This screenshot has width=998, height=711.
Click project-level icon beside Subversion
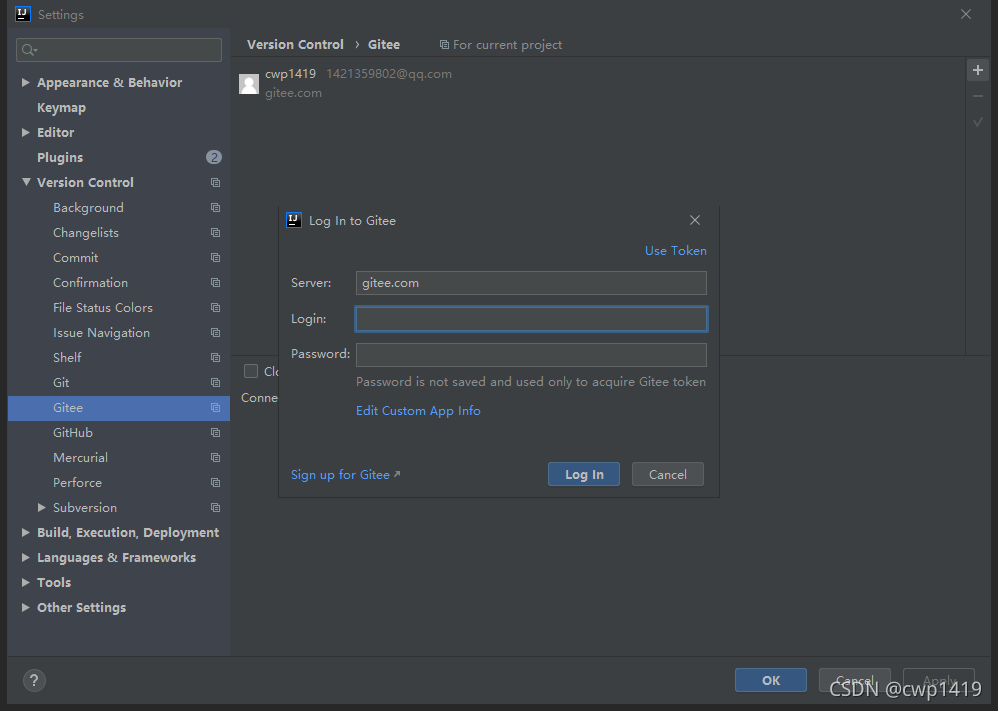(x=216, y=508)
